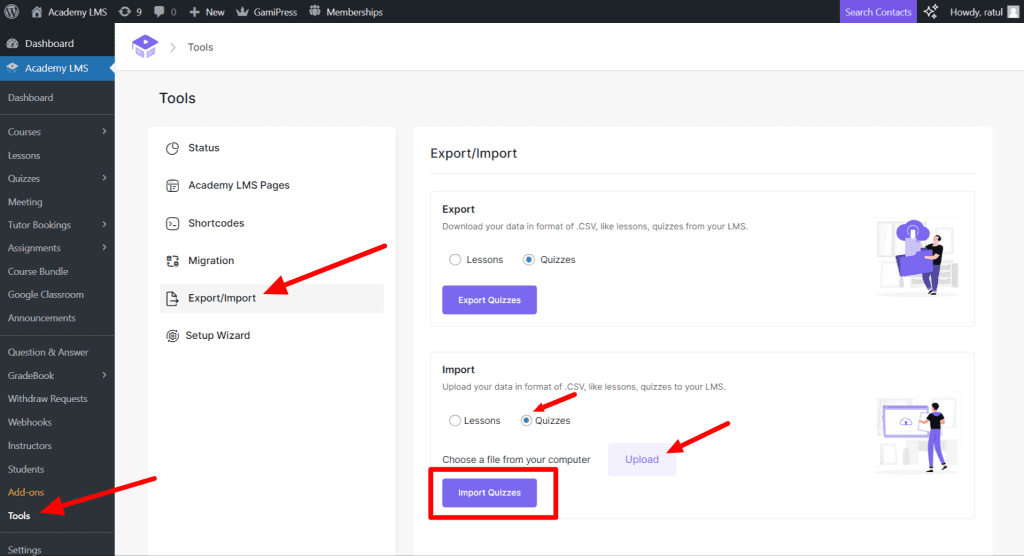Expand the Tutor Bookings submenu arrow
The image size is (1024, 556).
[104, 224]
